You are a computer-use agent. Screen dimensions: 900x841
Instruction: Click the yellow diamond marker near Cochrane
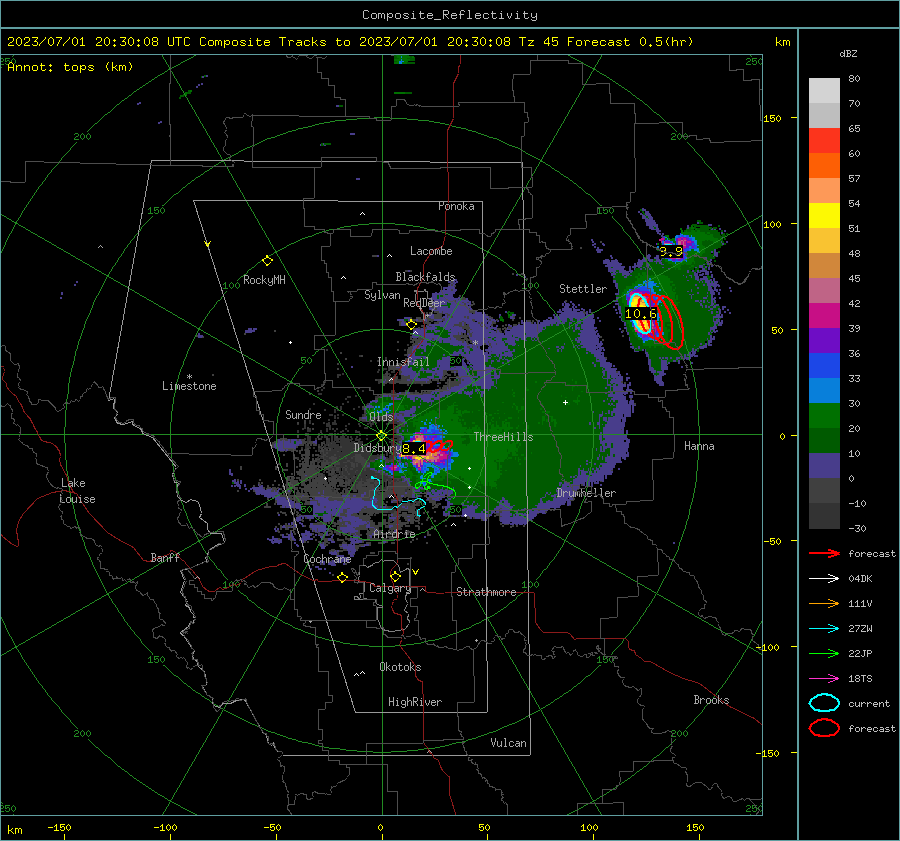tap(342, 577)
